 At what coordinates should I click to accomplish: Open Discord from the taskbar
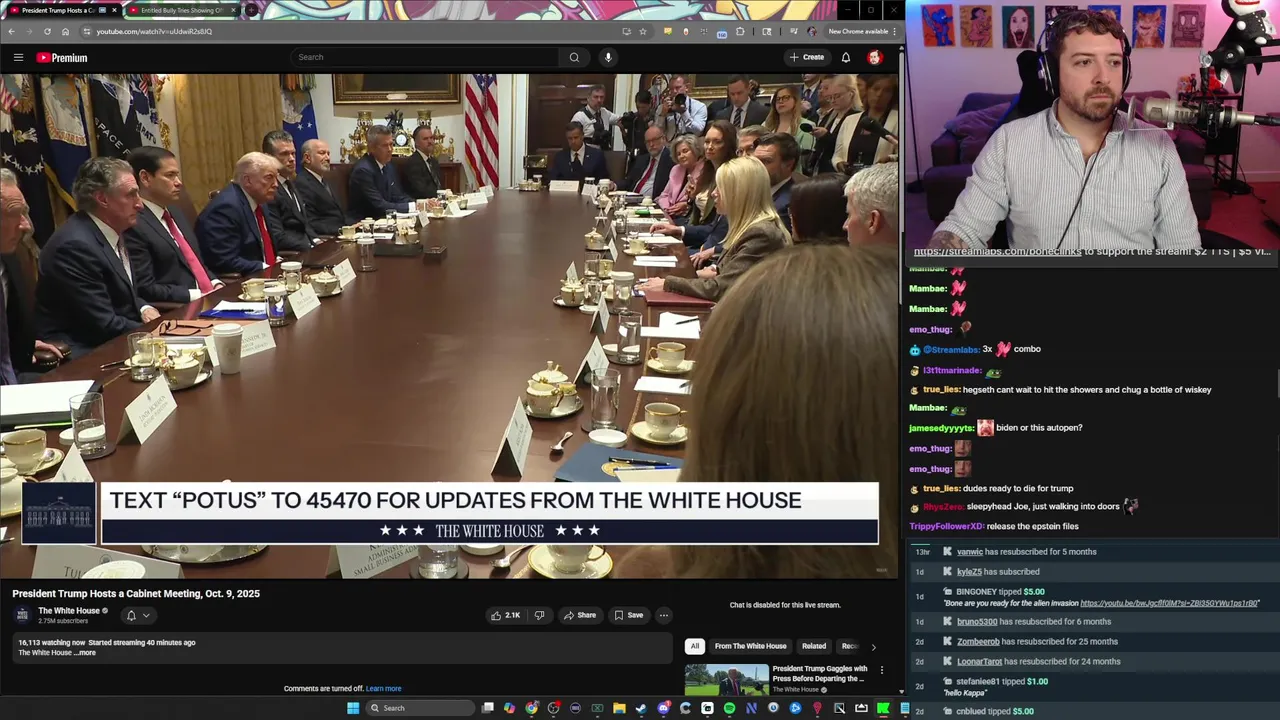pyautogui.click(x=663, y=708)
